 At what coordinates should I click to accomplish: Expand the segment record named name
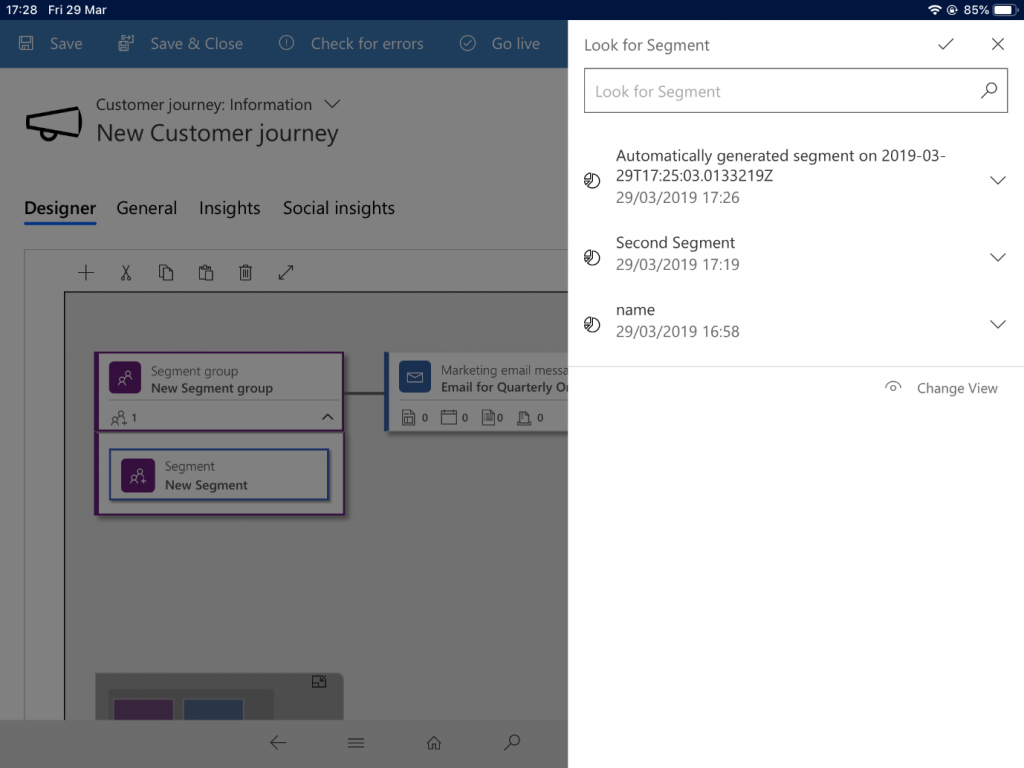tap(997, 324)
